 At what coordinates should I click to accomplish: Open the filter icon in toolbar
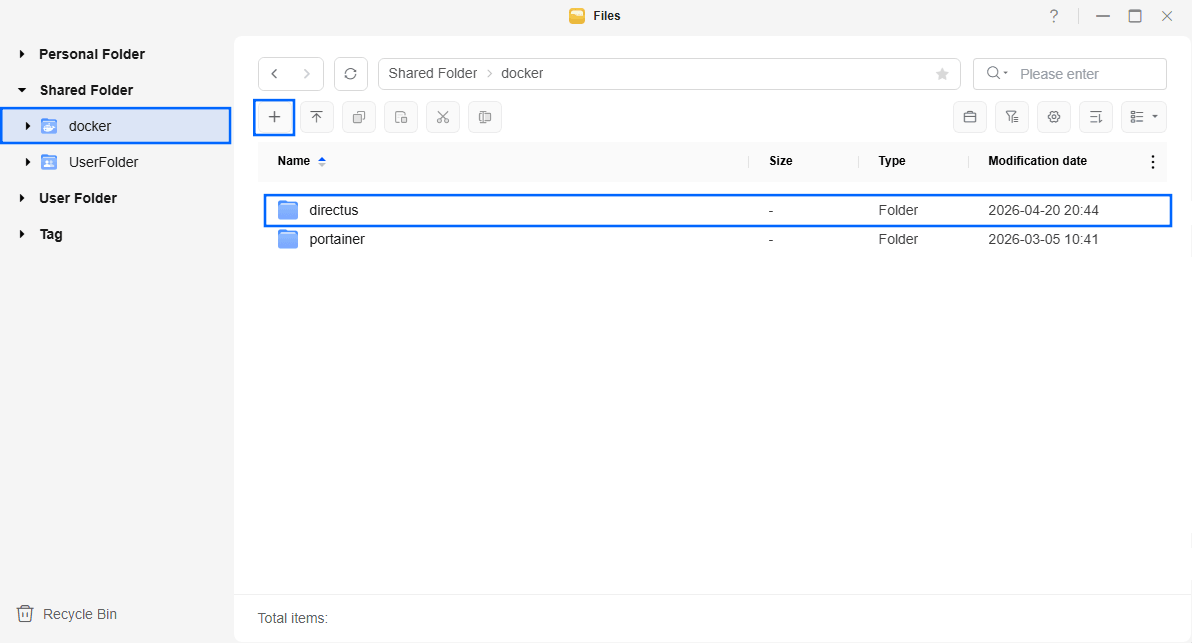pos(1011,117)
